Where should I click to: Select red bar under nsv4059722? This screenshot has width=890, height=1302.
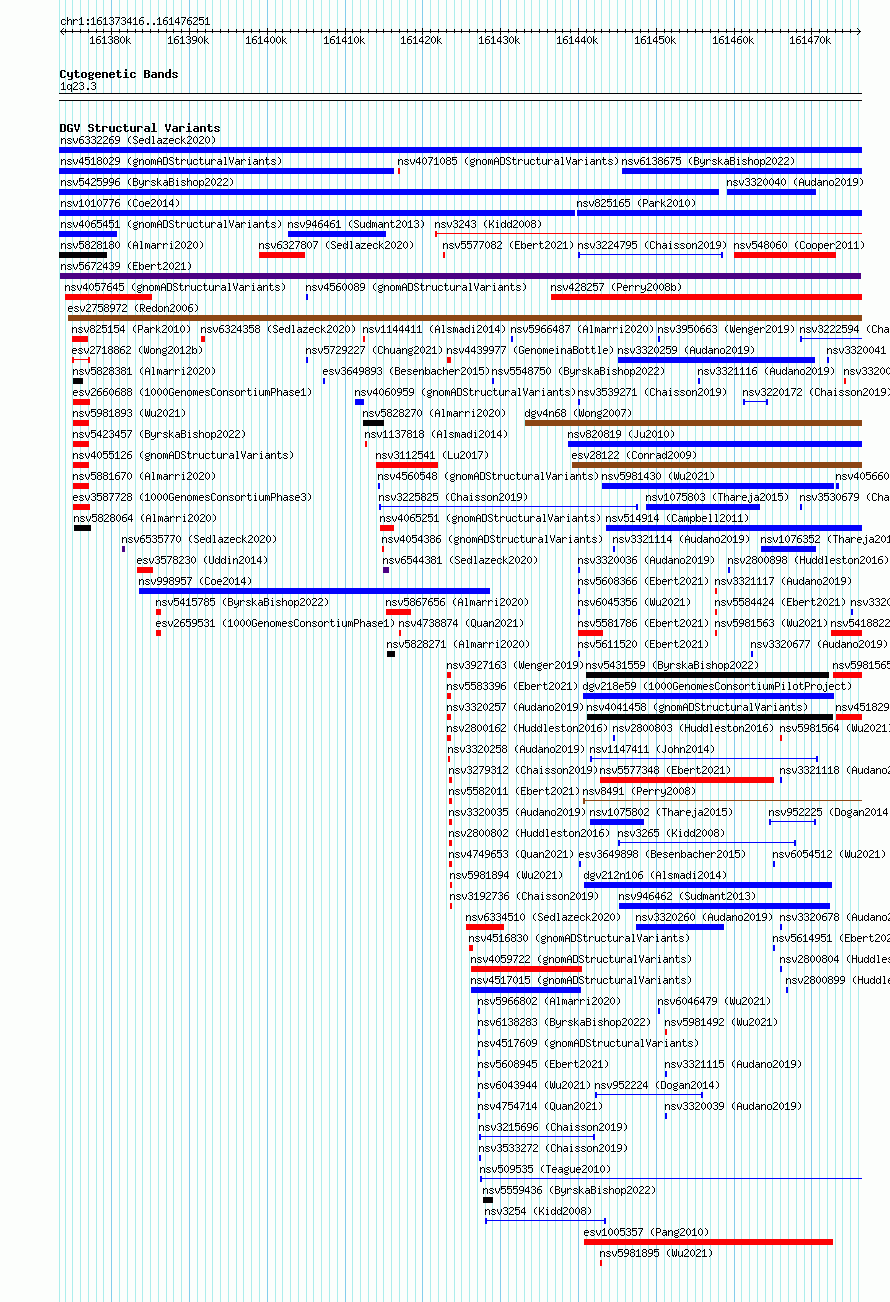[526, 969]
